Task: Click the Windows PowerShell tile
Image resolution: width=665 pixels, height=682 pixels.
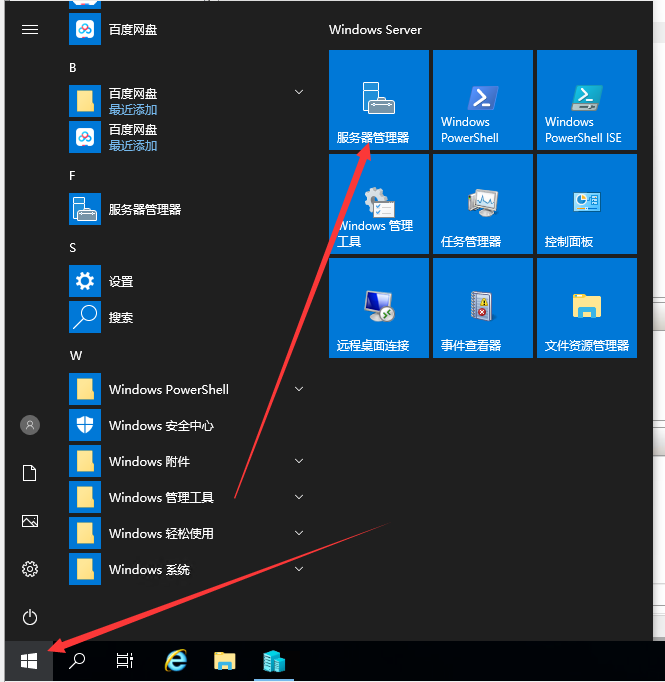Action: [x=482, y=100]
